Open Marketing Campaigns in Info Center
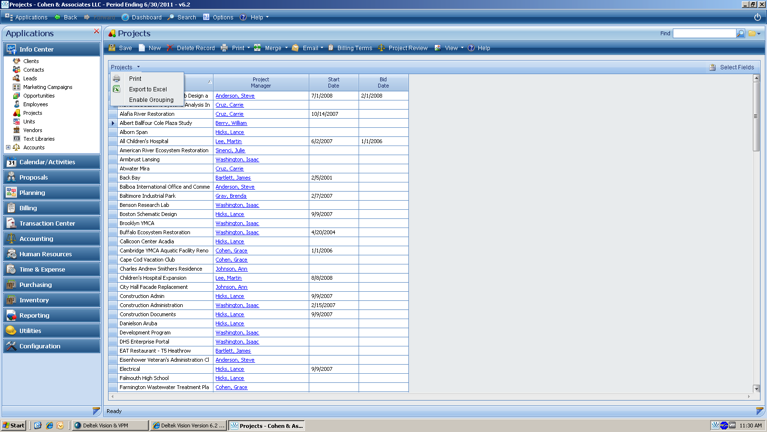The width and height of the screenshot is (767, 432). (x=47, y=87)
